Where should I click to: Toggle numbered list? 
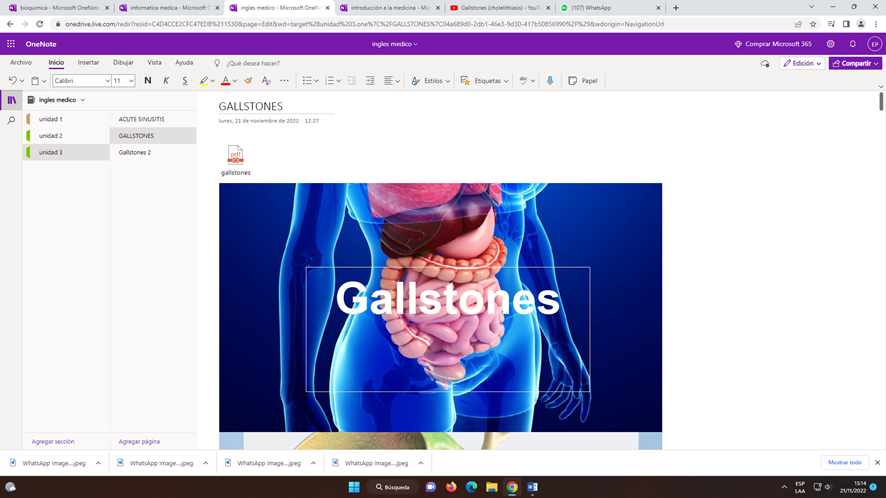(x=329, y=81)
